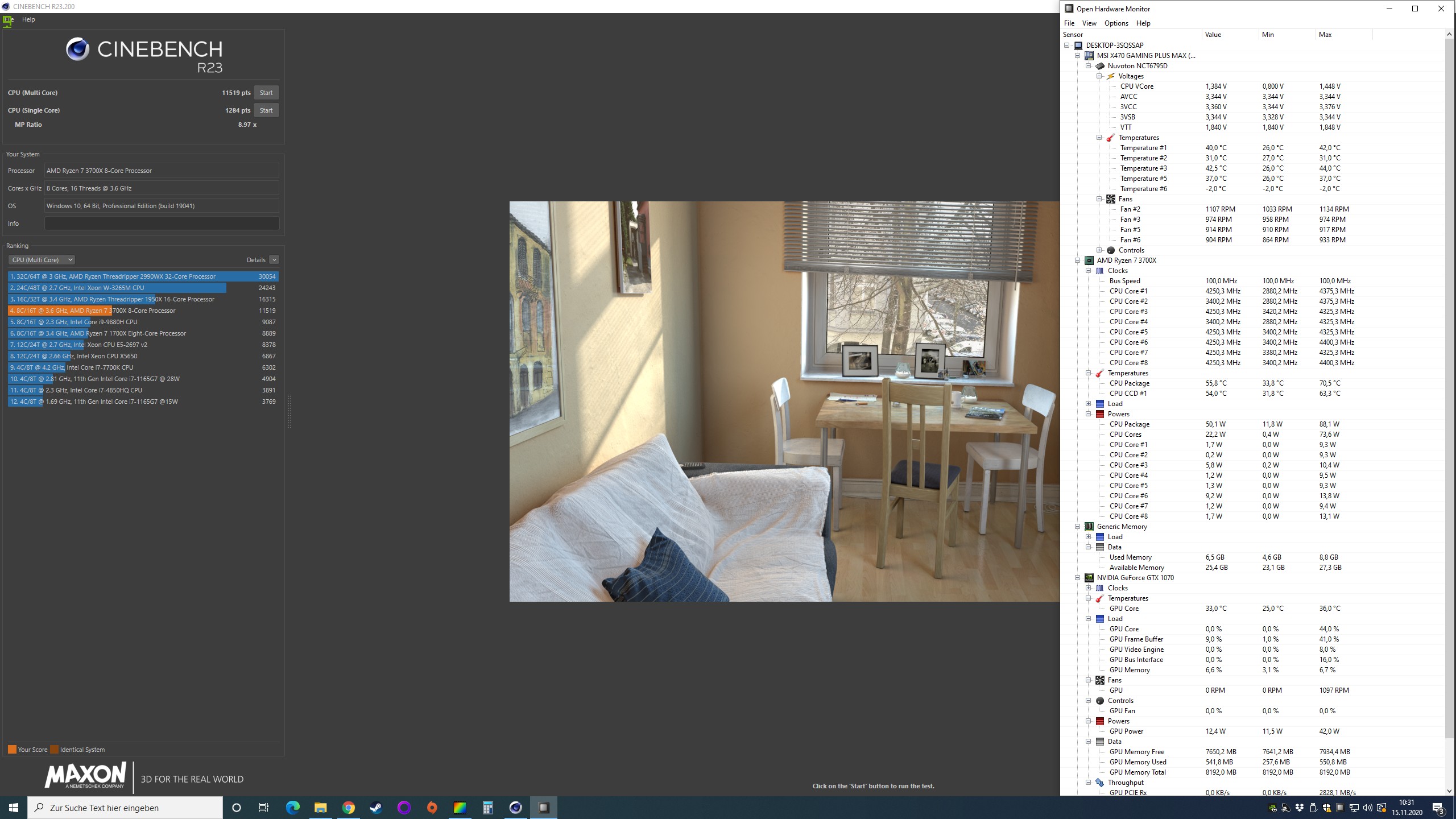The height and width of the screenshot is (819, 1456).
Task: Collapse the Generic Memory Load section
Action: point(1088,537)
